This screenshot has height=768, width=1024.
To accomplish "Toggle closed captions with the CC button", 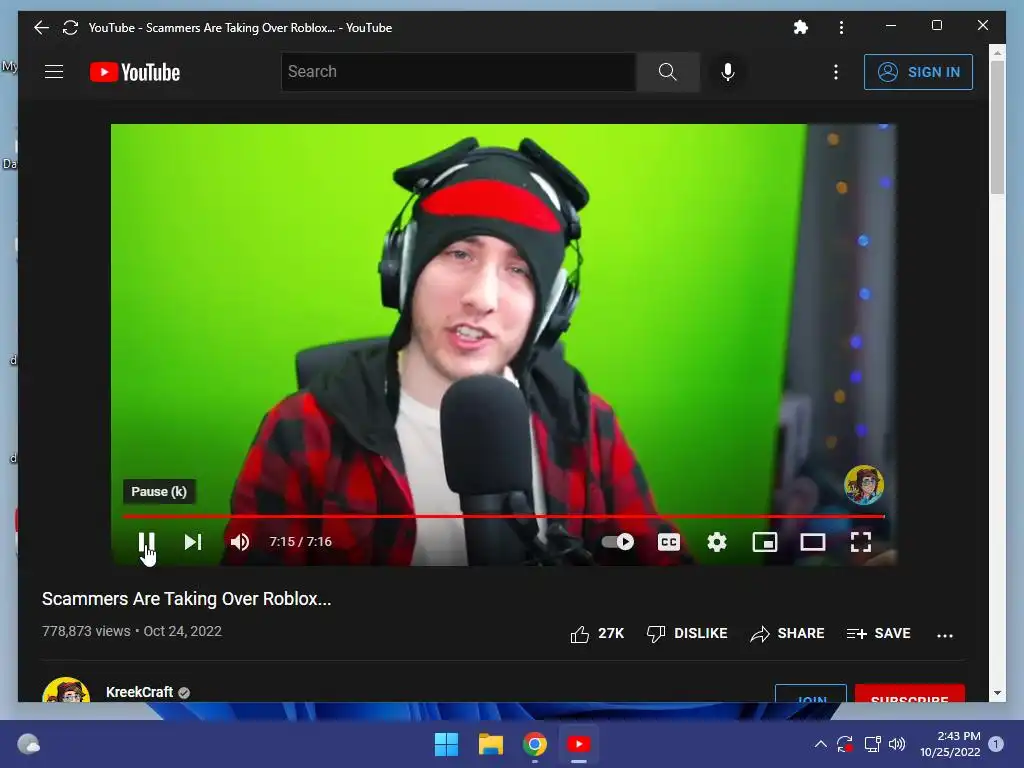I will click(x=669, y=542).
